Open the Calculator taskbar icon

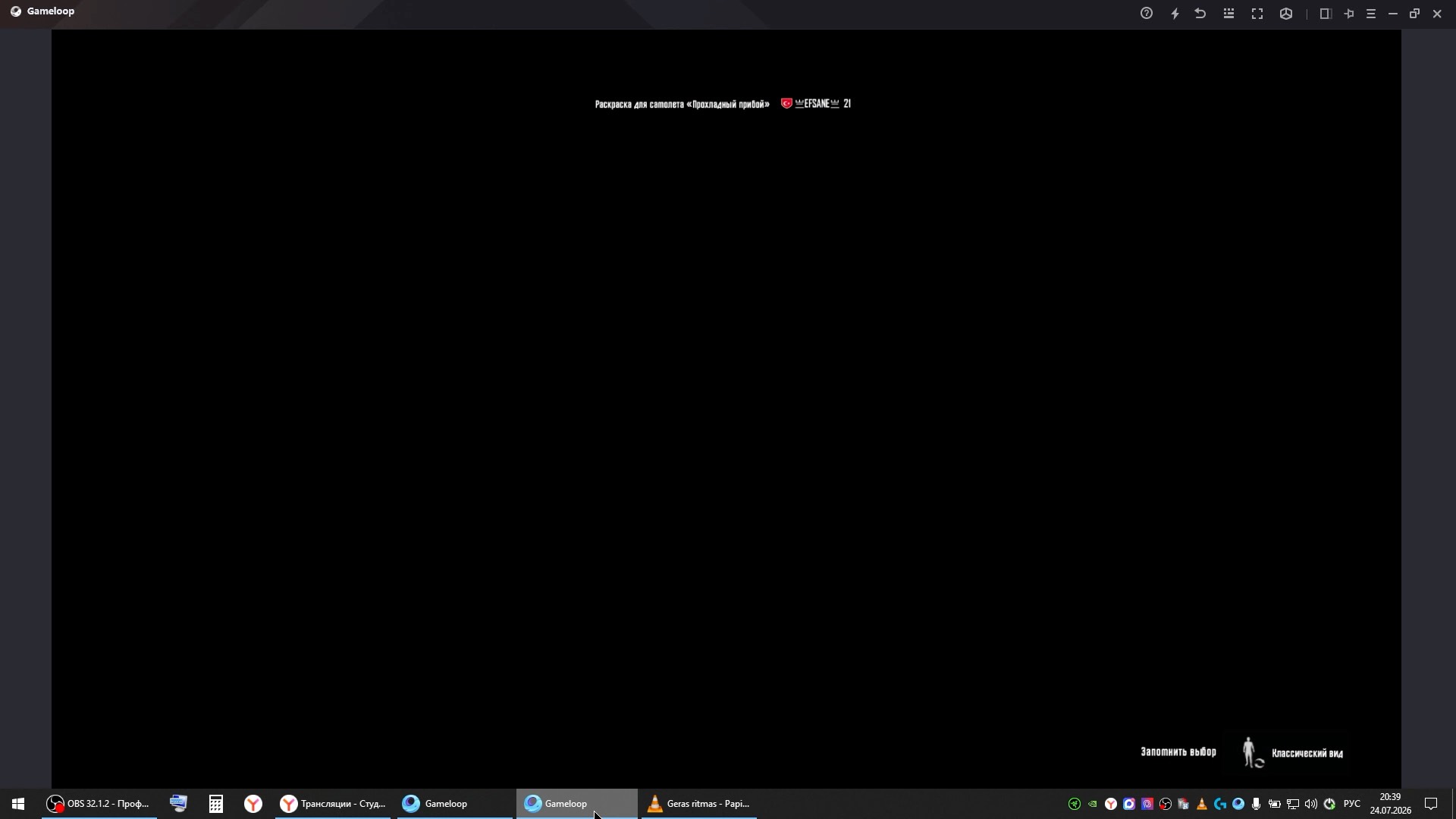pyautogui.click(x=216, y=804)
